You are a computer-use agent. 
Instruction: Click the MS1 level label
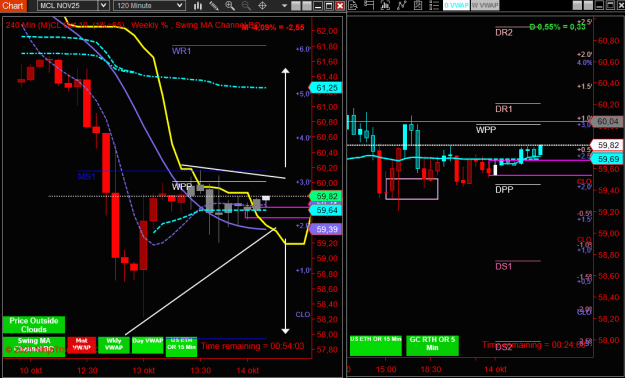point(86,176)
